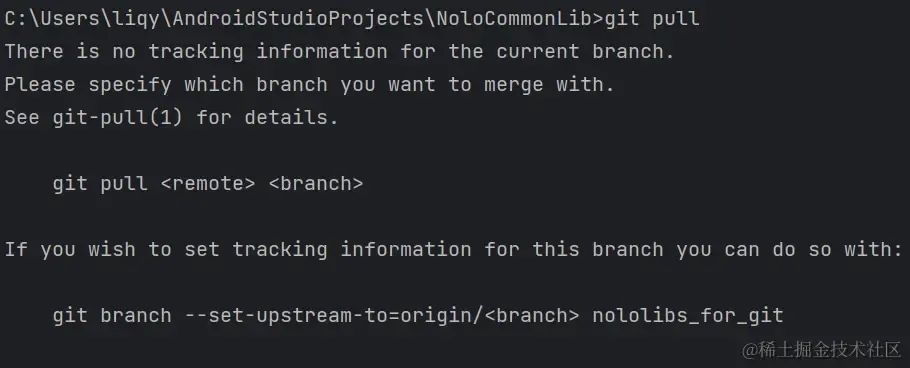Click 'for details.' after the git-pull reference
The width and height of the screenshot is (910, 368).
coord(267,118)
